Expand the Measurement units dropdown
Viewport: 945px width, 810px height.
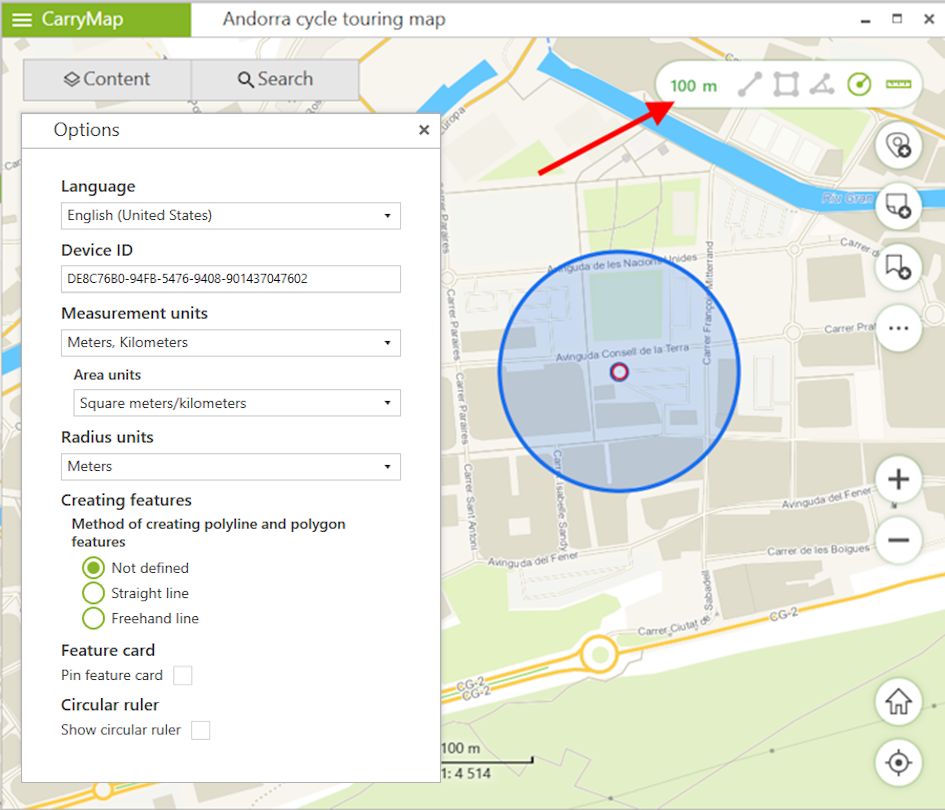click(230, 343)
